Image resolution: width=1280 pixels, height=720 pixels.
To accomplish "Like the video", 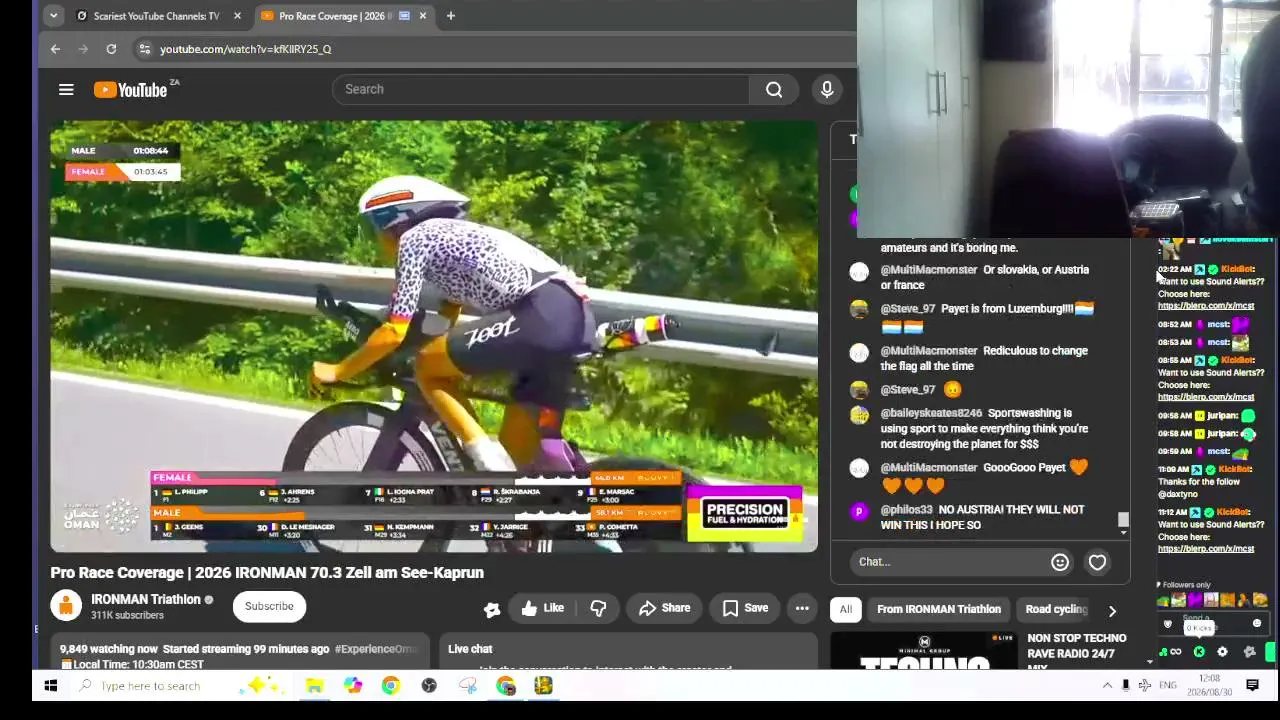I will [542, 608].
